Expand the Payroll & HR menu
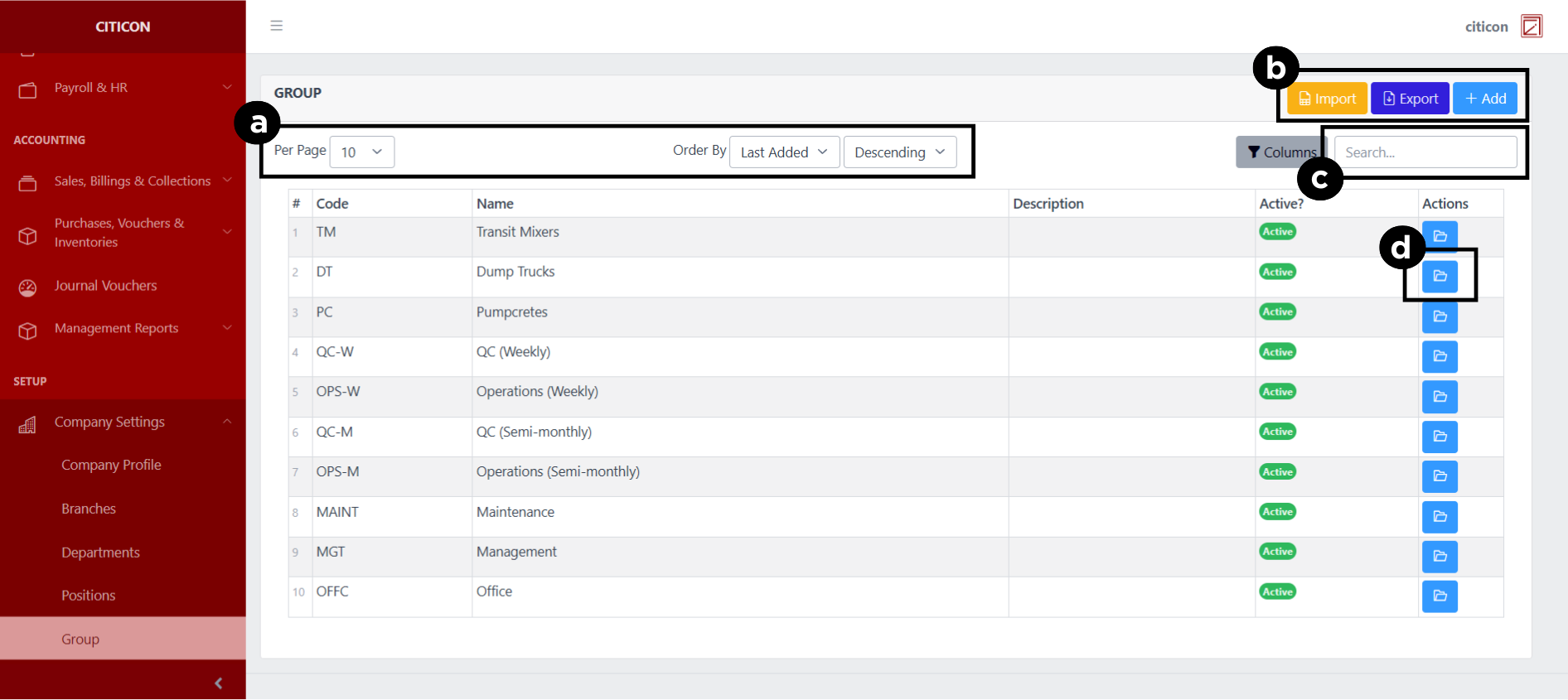This screenshot has height=700, width=1568. pyautogui.click(x=227, y=87)
